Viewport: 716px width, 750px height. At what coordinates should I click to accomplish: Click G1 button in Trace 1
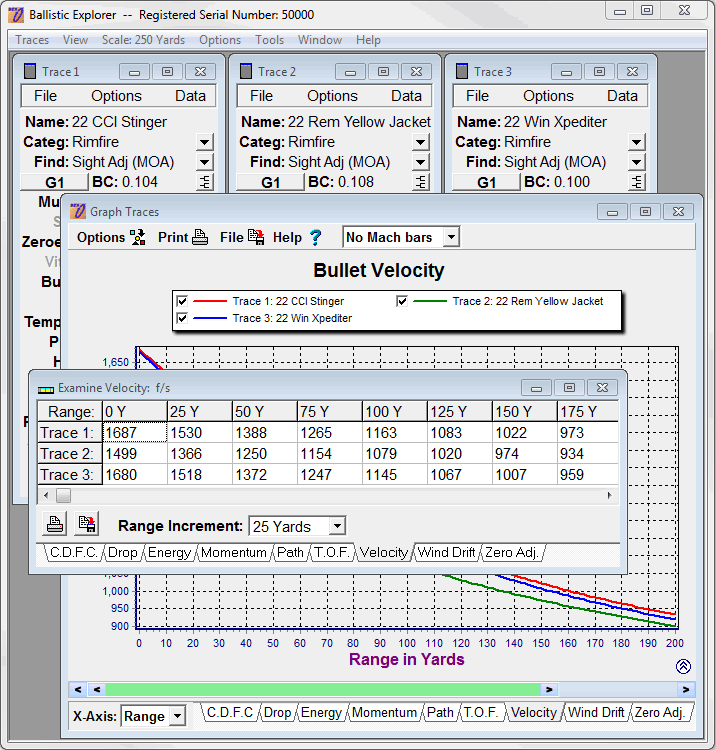[55, 182]
